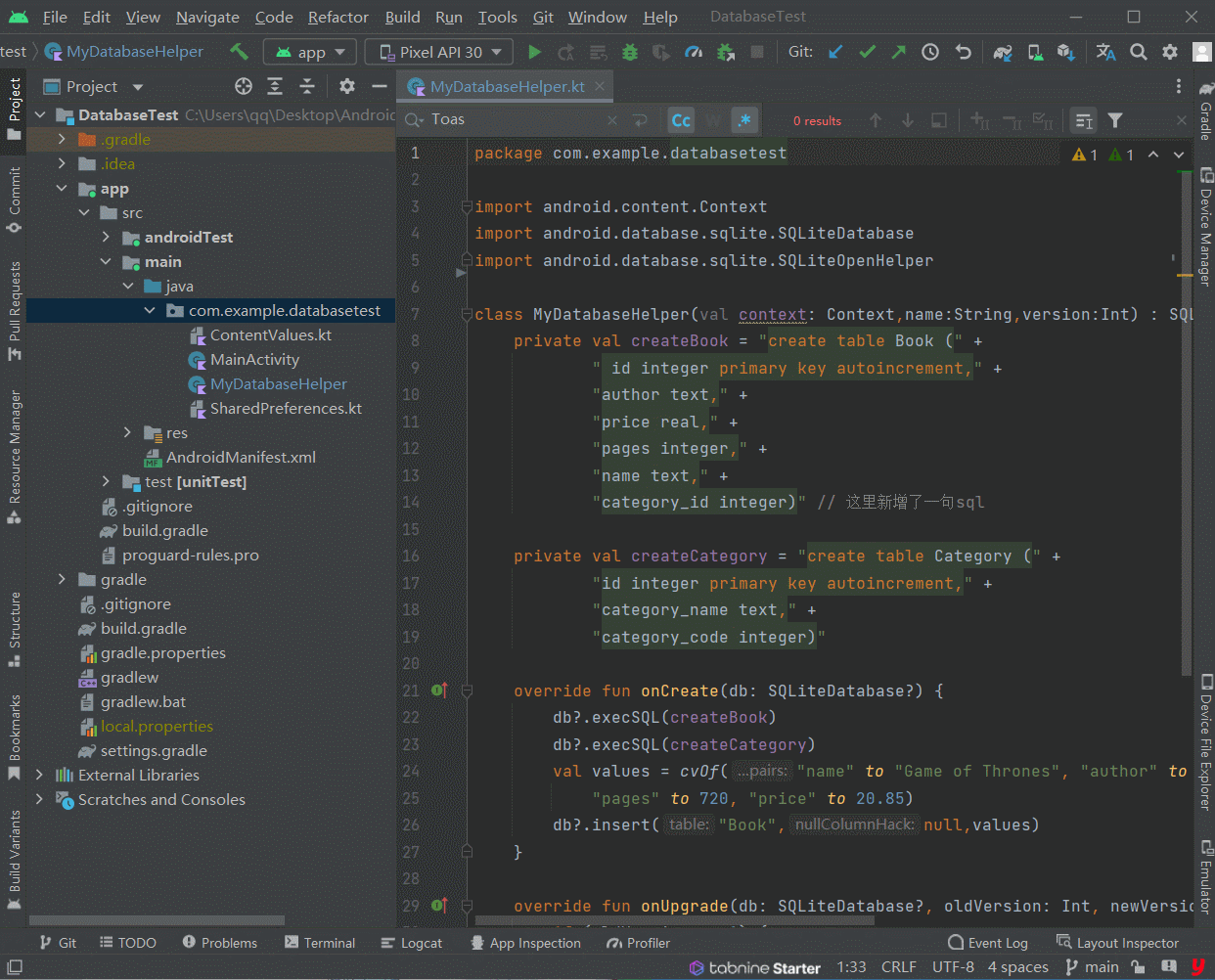
Task: Open Git Show History clock icon
Action: 930,52
